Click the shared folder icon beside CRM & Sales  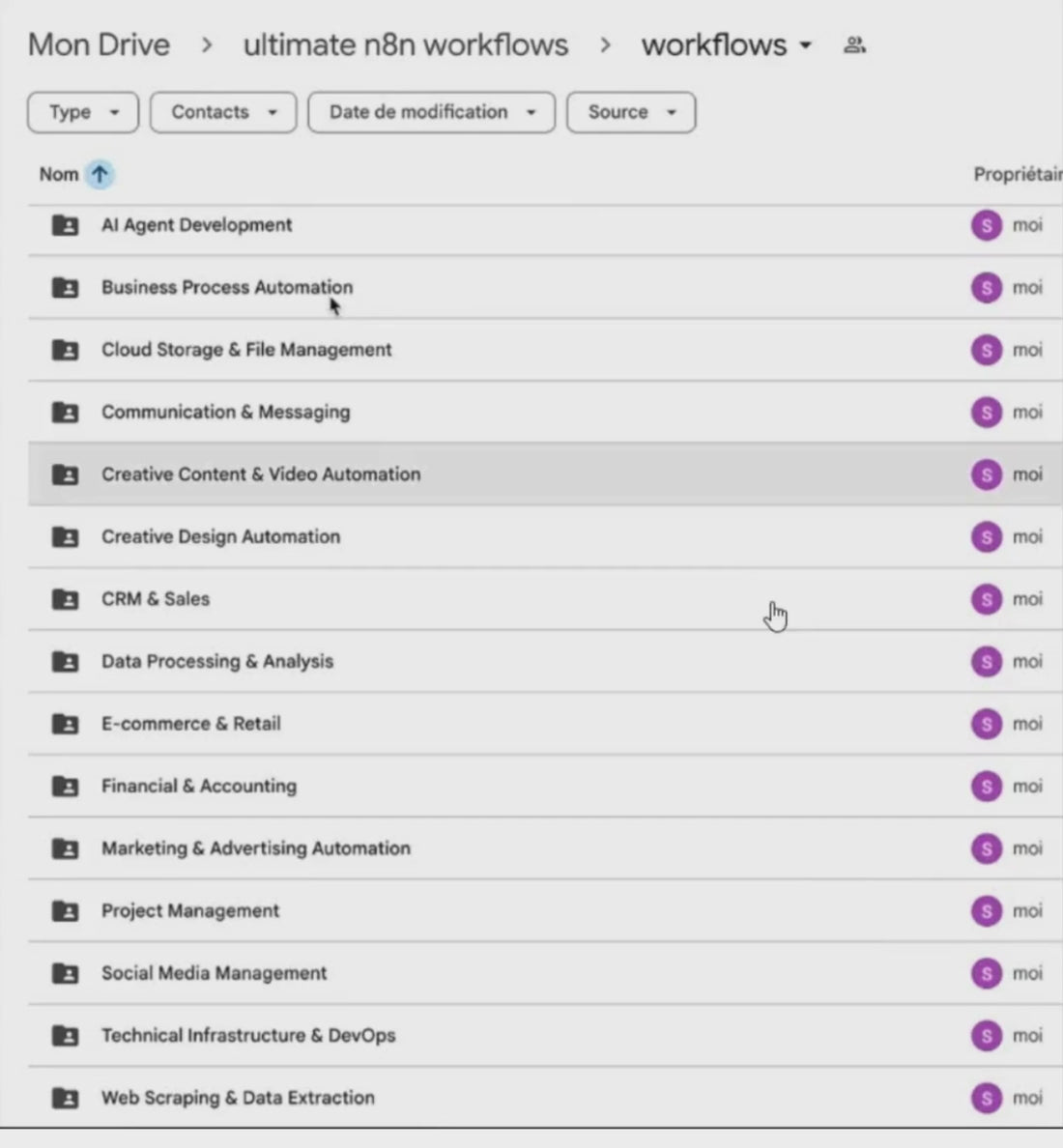pyautogui.click(x=65, y=599)
